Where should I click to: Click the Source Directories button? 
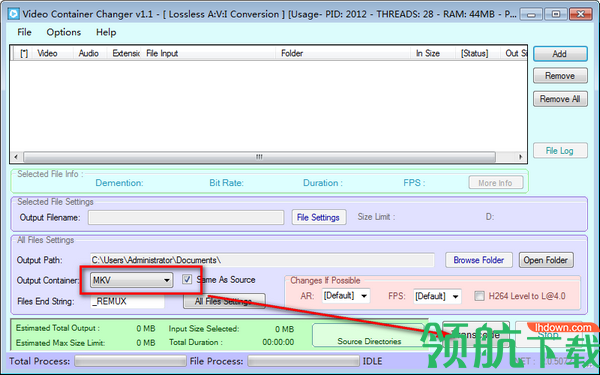click(369, 336)
